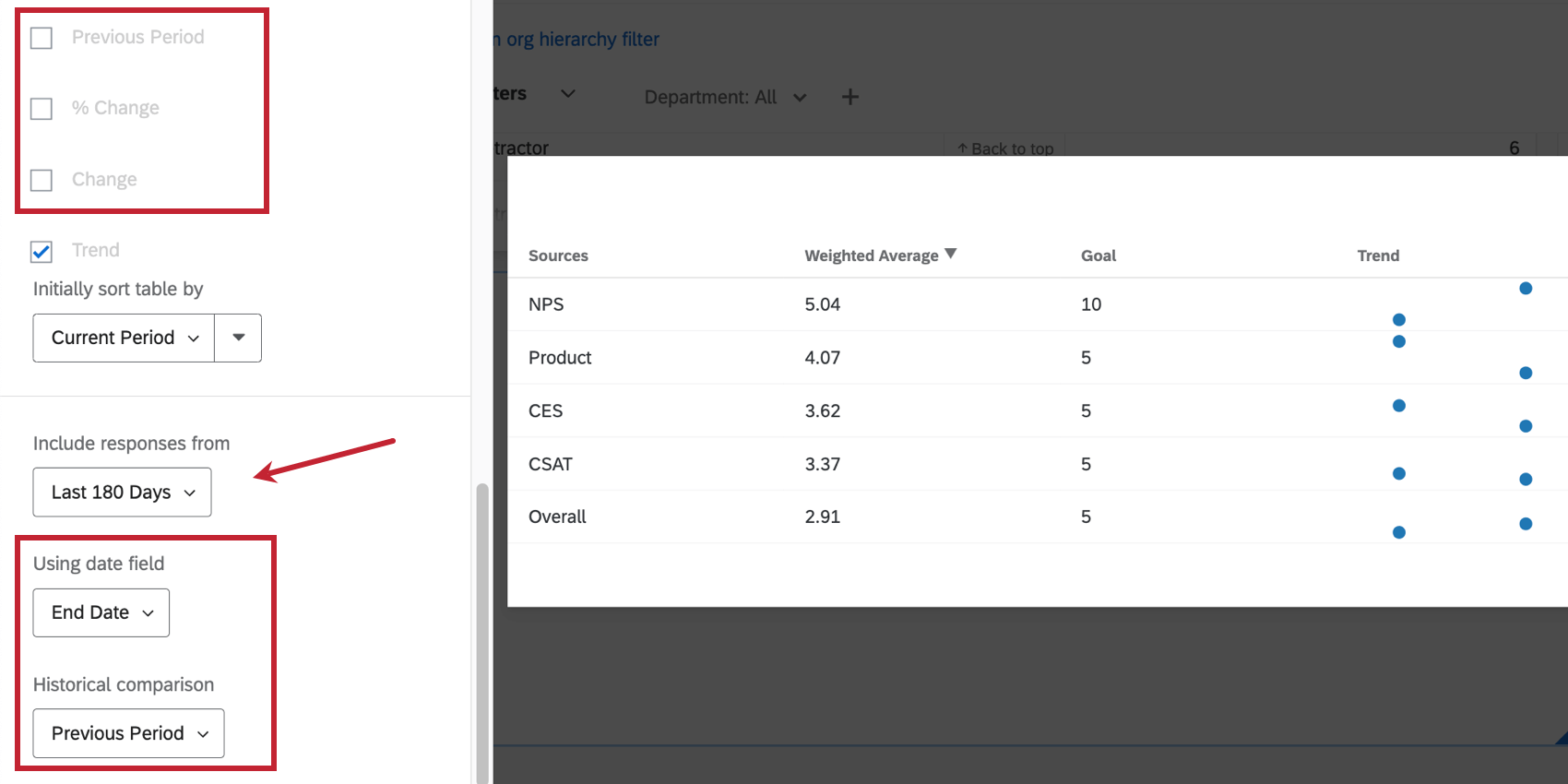Open the Department: All filter
Viewport: 1568px width, 784px height.
point(725,97)
